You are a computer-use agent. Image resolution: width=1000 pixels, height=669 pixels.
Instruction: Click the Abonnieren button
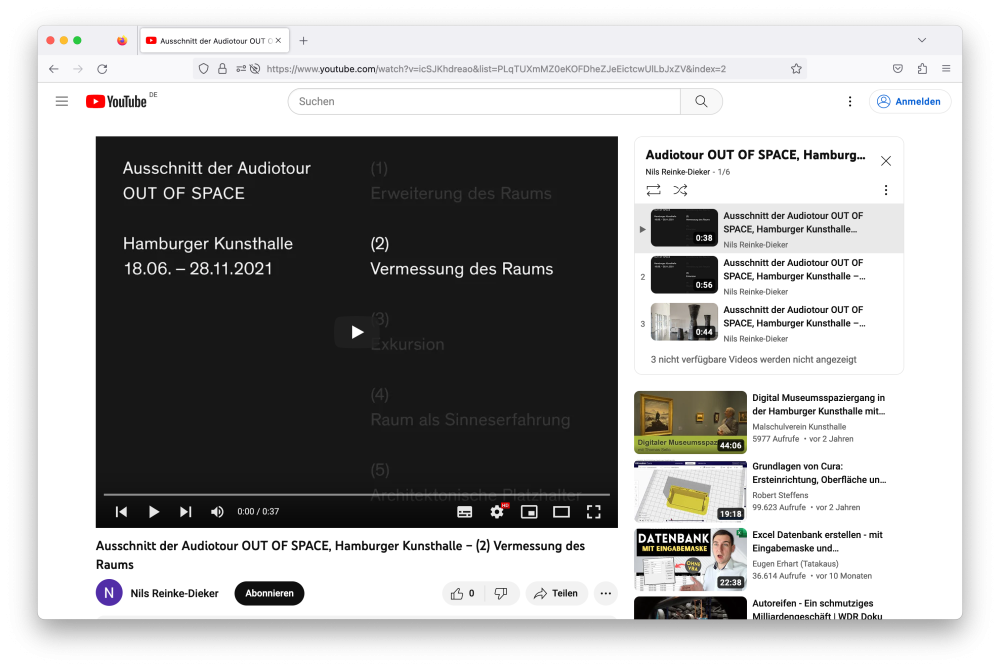click(269, 593)
